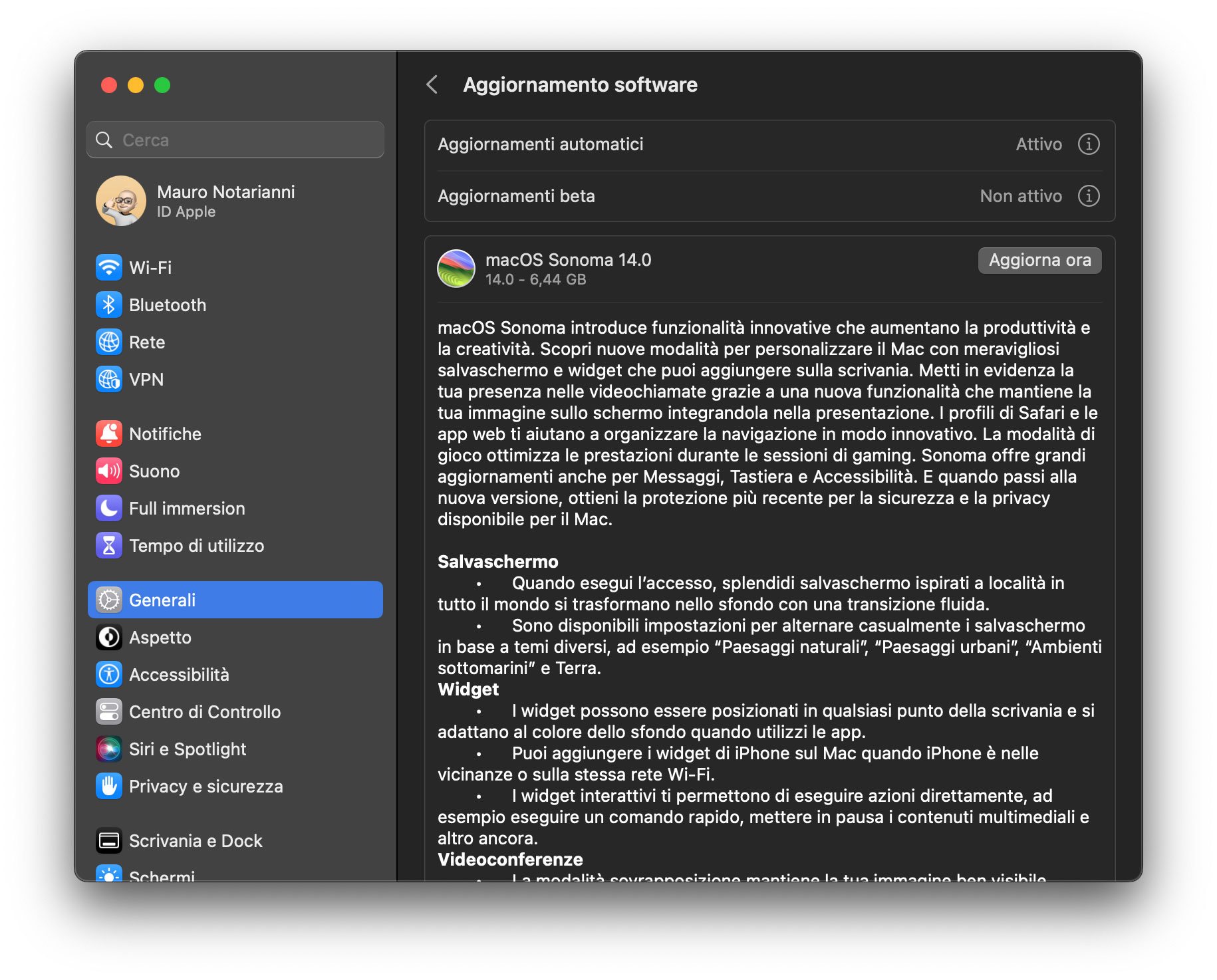This screenshot has width=1217, height=980.
Task: Click the Attivo status value
Action: (x=1039, y=144)
